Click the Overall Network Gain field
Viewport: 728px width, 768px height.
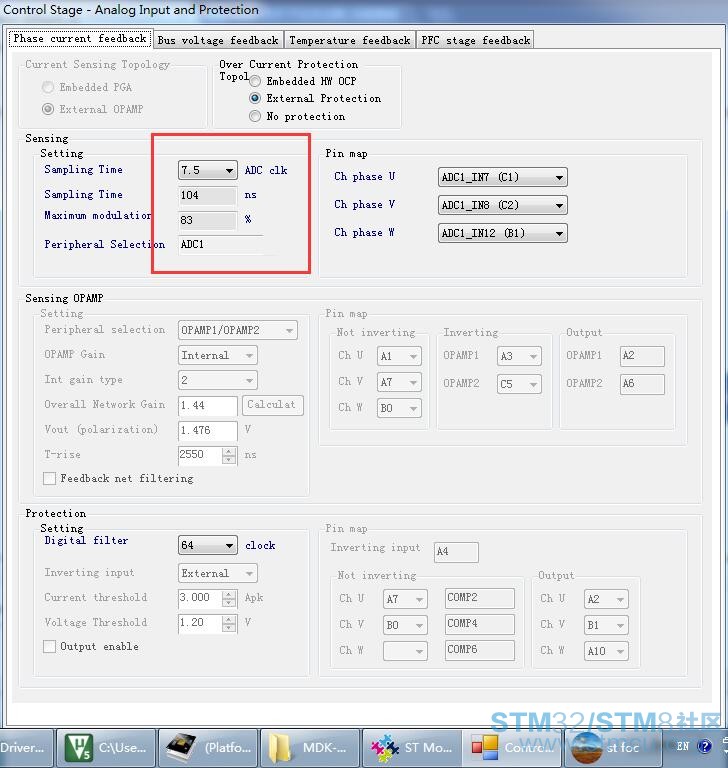click(x=208, y=406)
